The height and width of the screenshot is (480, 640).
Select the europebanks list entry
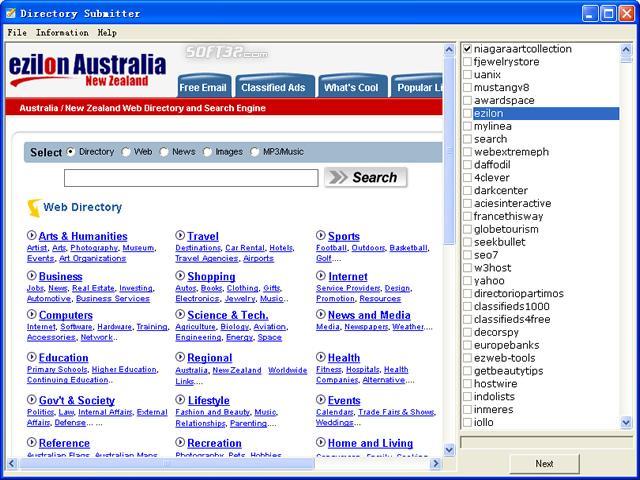(507, 345)
